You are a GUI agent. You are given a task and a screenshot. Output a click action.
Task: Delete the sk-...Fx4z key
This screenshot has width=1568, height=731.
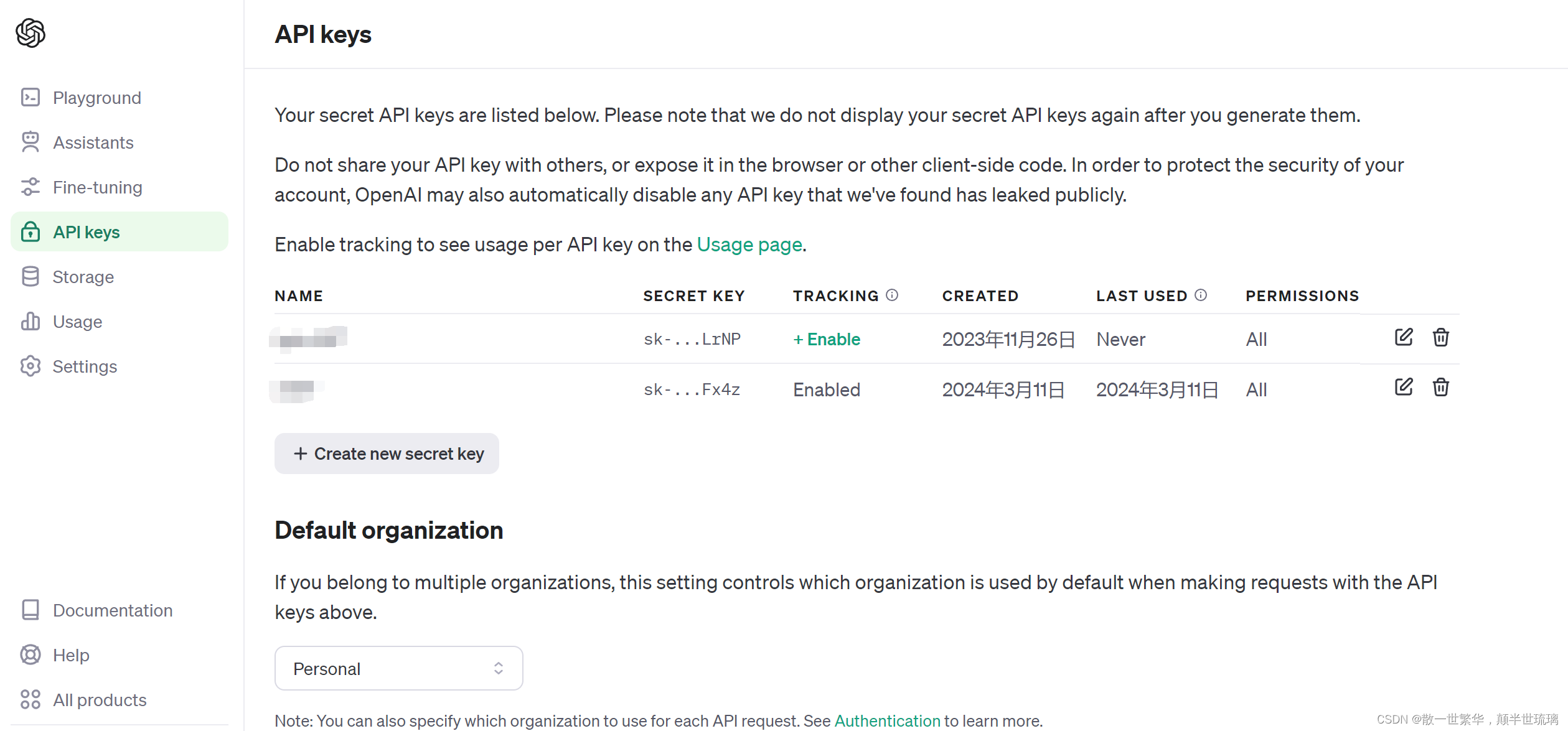(1441, 388)
